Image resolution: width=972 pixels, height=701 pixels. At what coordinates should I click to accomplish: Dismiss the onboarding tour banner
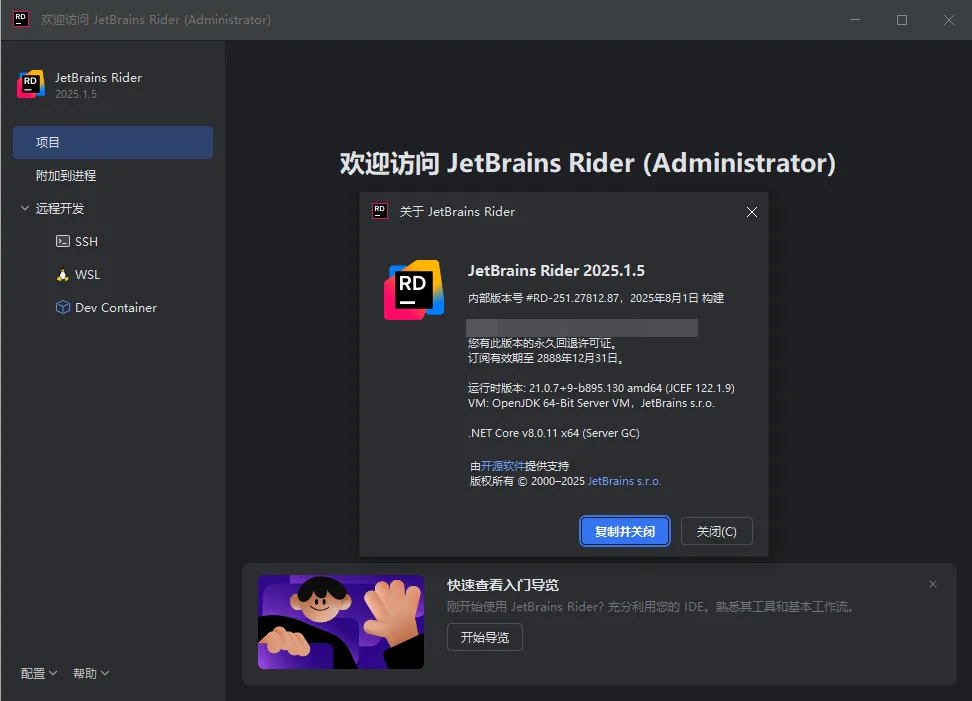[x=933, y=584]
